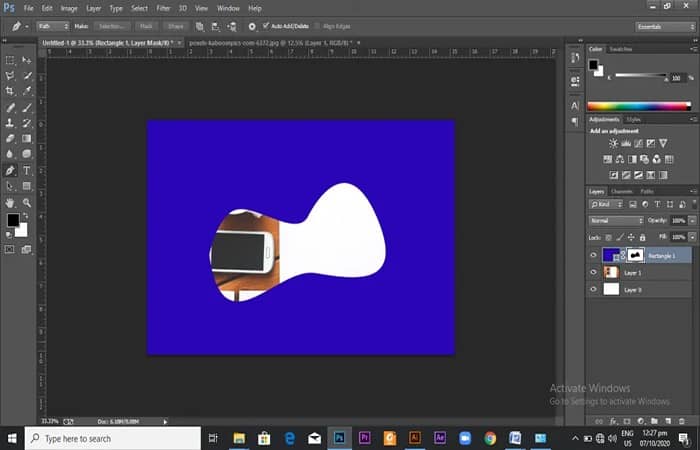
Task: Toggle the Auto Add/Delete checkbox
Action: pyautogui.click(x=266, y=26)
